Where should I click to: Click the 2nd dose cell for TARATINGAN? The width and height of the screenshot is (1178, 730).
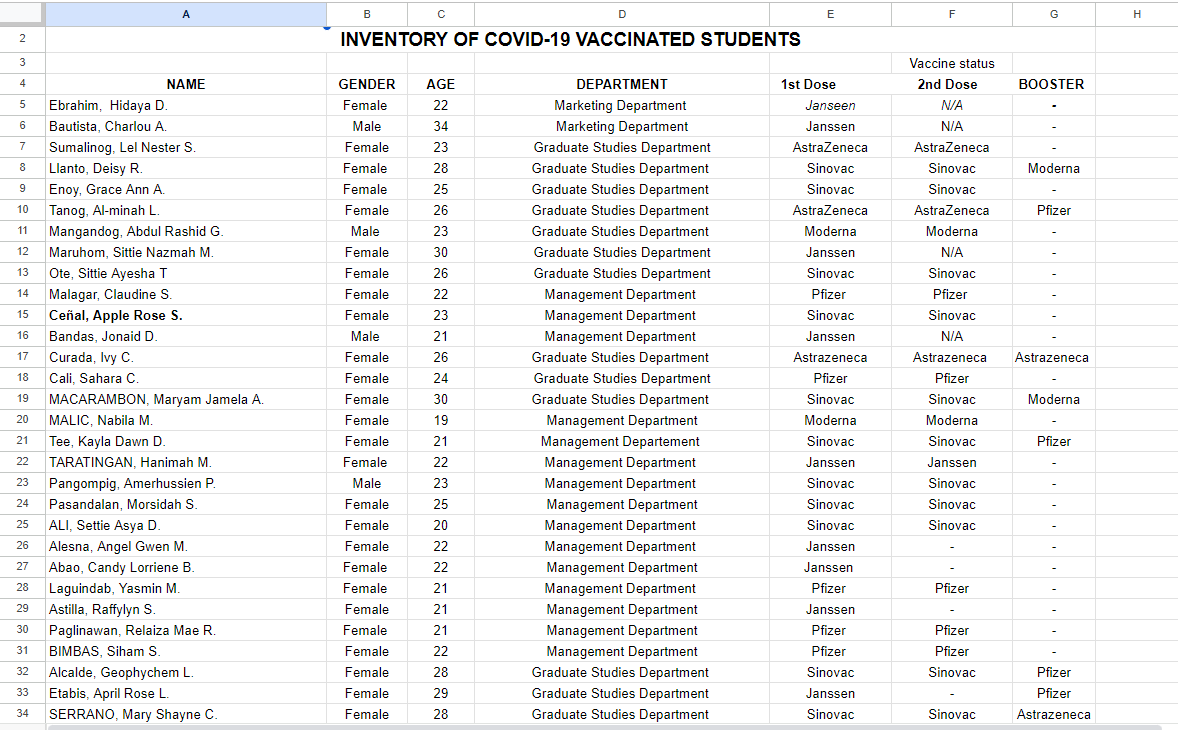tap(951, 462)
